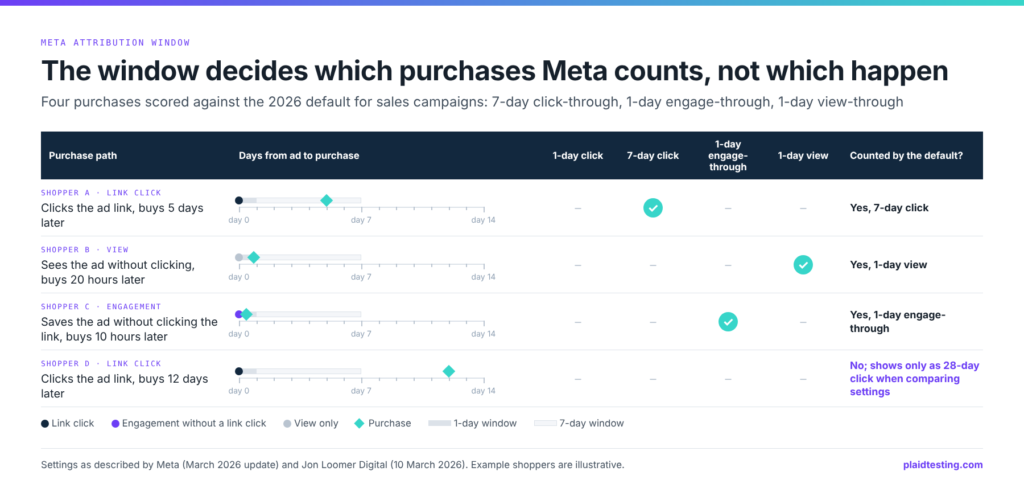Screen dimensions: 1024x496
Task: Click the teal Purchase legend diamond
Action: (x=359, y=424)
